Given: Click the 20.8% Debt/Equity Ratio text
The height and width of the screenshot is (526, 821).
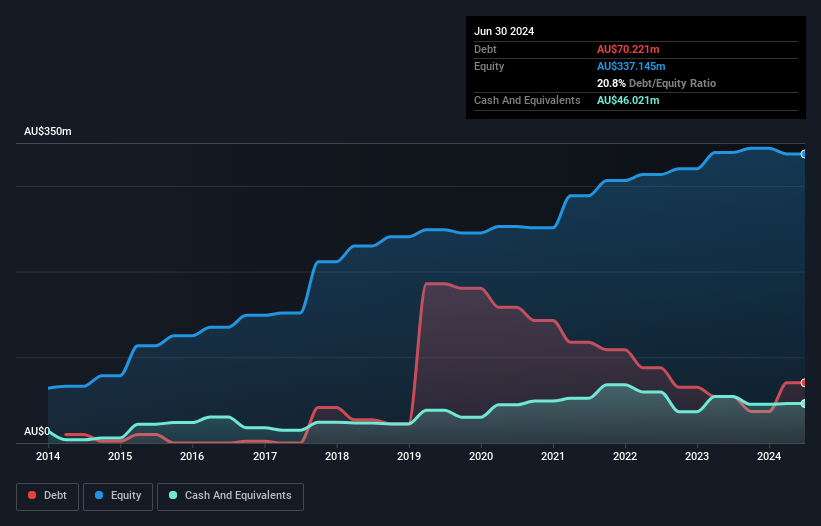Looking at the screenshot, I should tap(656, 83).
